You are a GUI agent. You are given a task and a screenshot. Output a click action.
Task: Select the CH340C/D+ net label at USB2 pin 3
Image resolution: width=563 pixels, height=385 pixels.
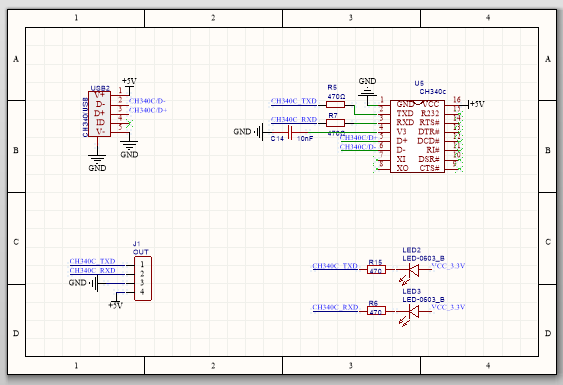pos(148,110)
